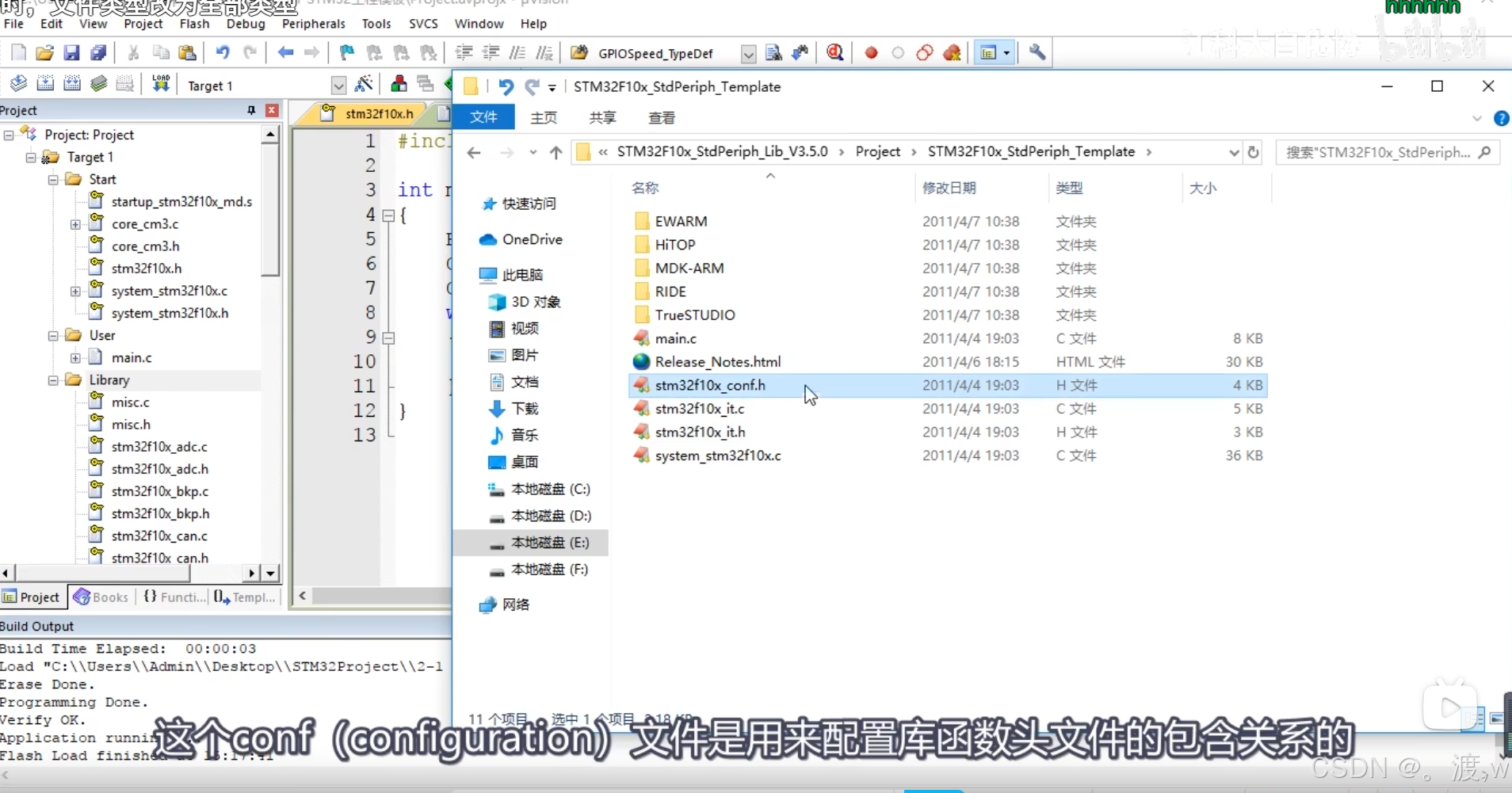Click the Kill all breakpoints icon
The height and width of the screenshot is (793, 1512).
(x=952, y=53)
